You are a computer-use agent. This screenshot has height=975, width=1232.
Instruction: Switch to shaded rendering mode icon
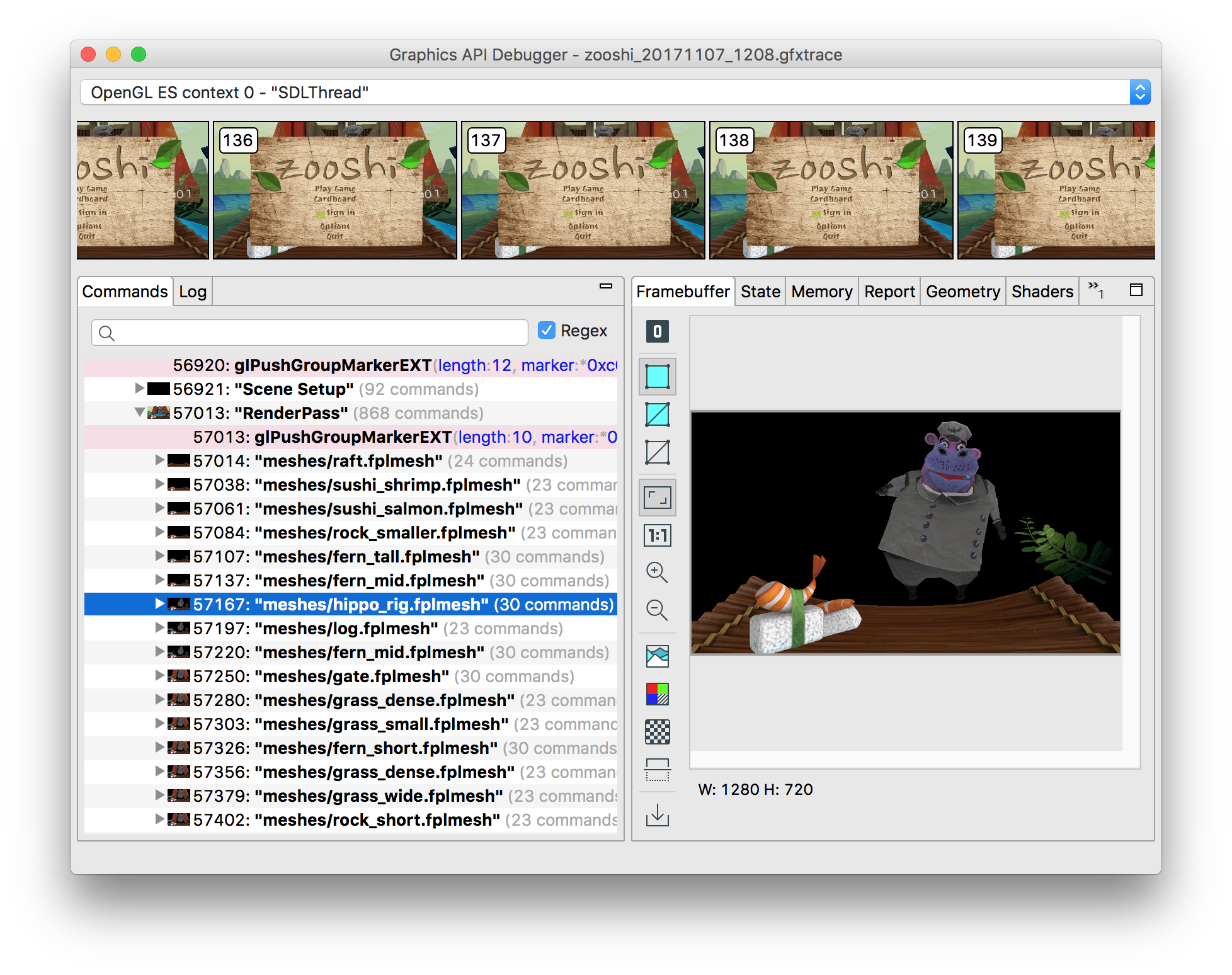tap(657, 377)
